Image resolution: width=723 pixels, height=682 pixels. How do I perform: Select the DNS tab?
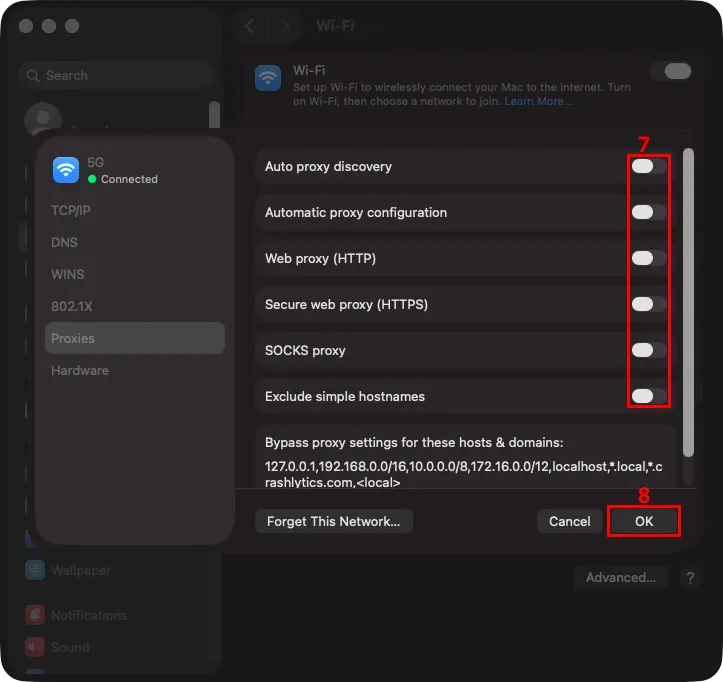(x=65, y=242)
